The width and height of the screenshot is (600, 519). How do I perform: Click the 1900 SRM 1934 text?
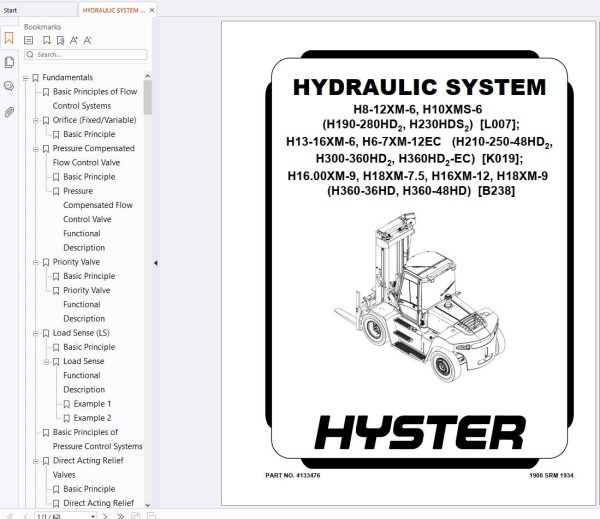(x=551, y=475)
